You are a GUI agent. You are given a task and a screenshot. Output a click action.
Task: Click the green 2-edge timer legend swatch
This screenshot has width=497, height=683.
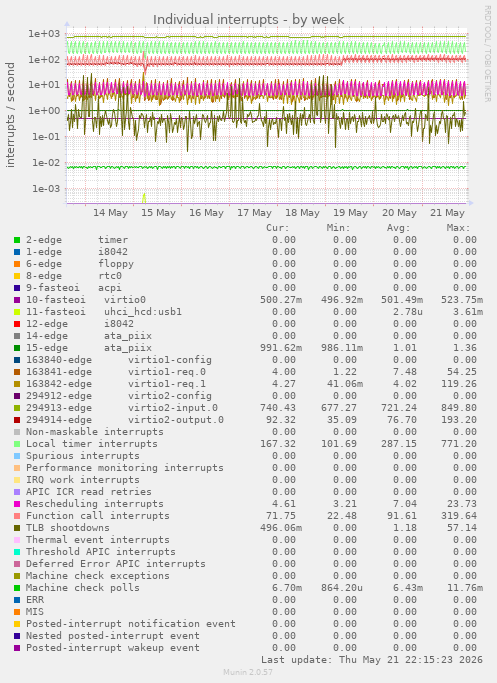(x=17, y=240)
